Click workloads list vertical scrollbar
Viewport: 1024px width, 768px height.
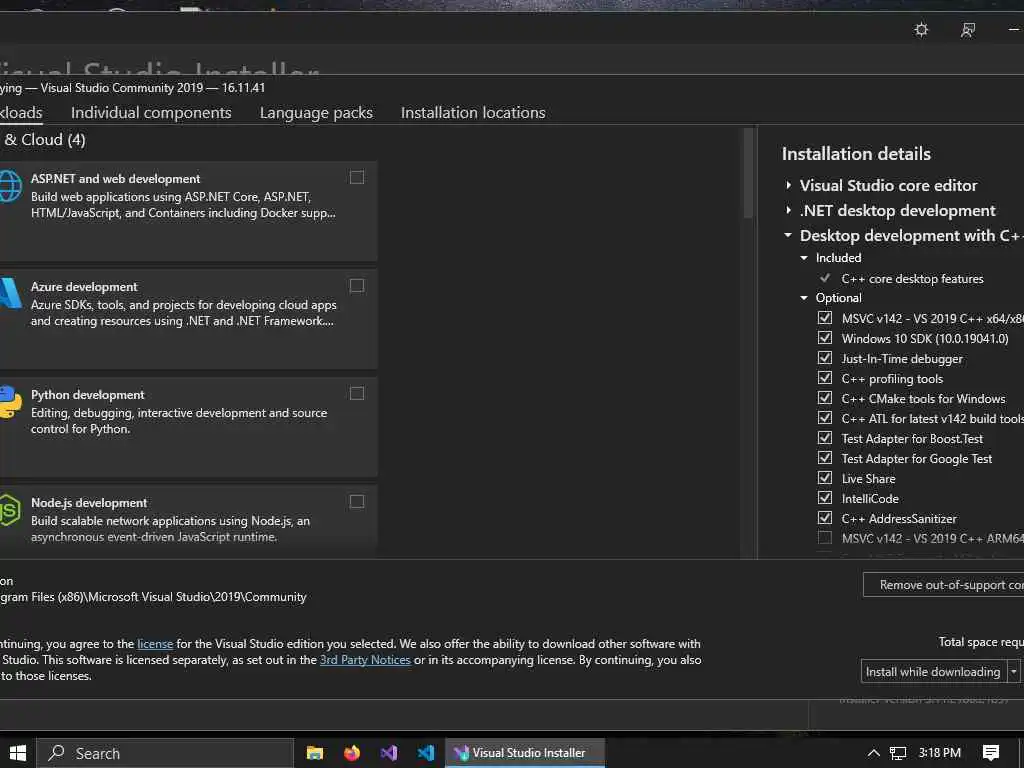tap(748, 174)
